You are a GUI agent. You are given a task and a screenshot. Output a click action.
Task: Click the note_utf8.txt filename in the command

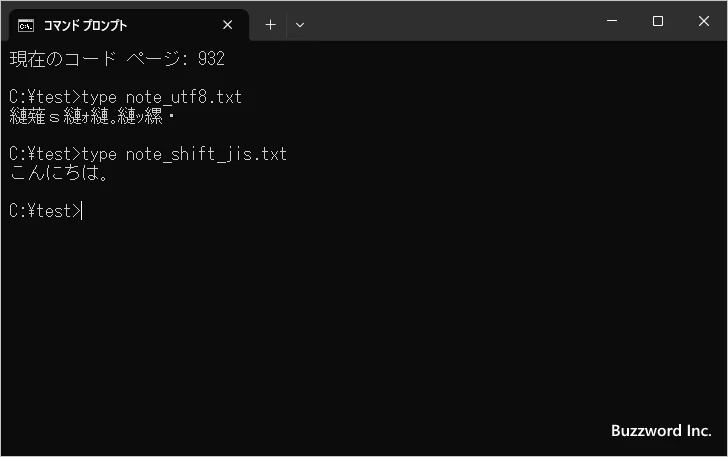[x=184, y=97]
